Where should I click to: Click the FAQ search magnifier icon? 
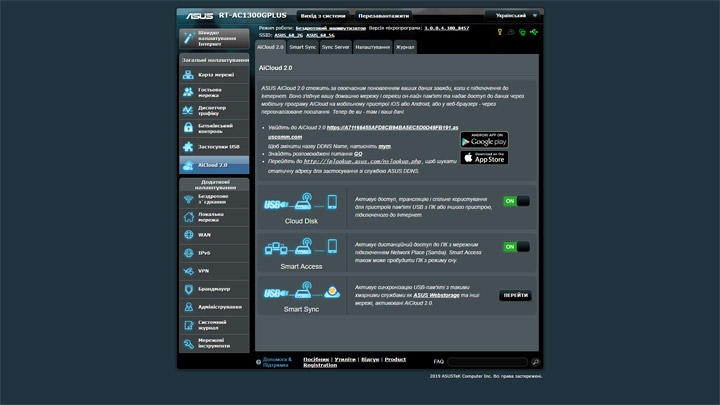pyautogui.click(x=535, y=362)
